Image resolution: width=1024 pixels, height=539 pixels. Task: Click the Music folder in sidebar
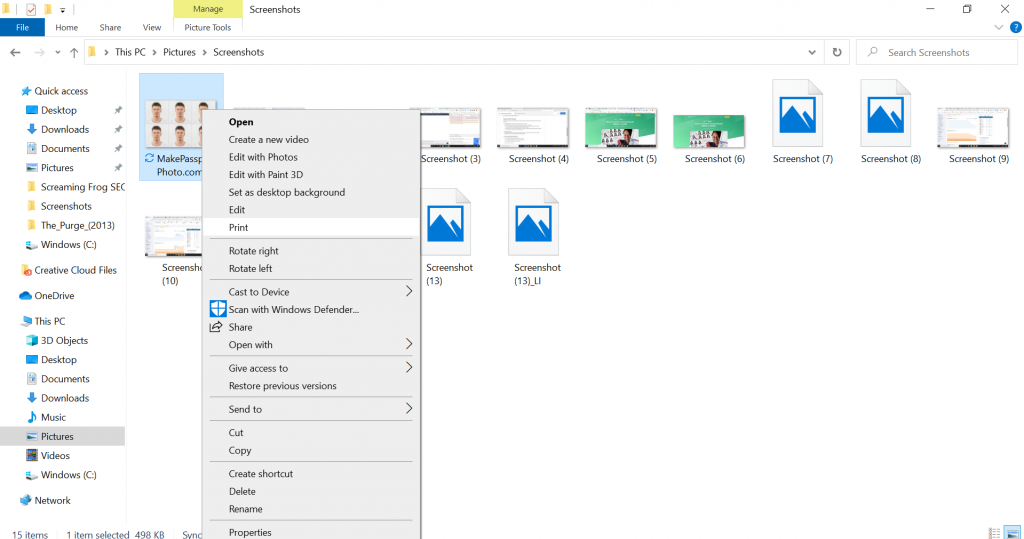click(53, 417)
